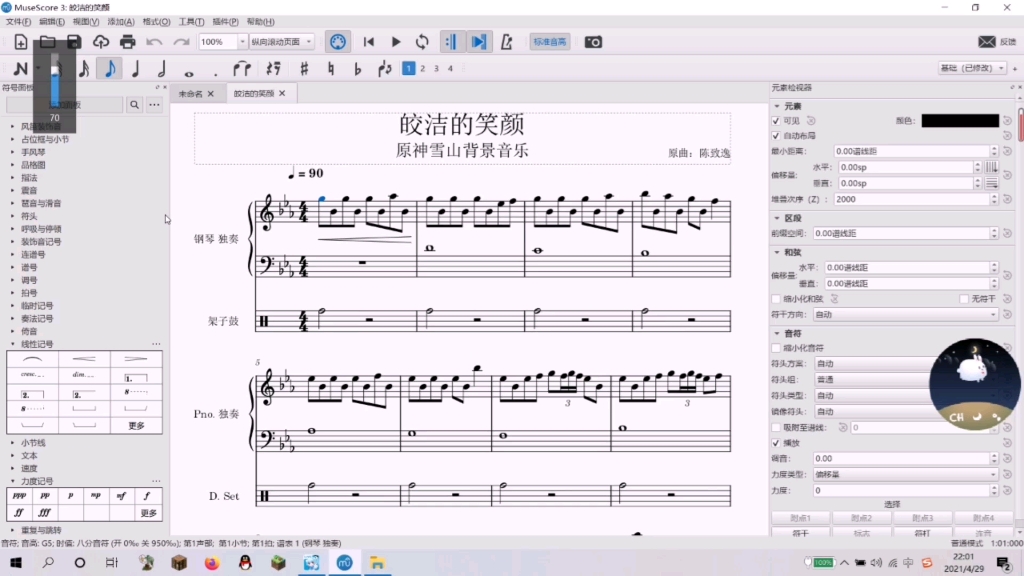Start playback with Play button
Screen dimensions: 1024x576
(396, 42)
